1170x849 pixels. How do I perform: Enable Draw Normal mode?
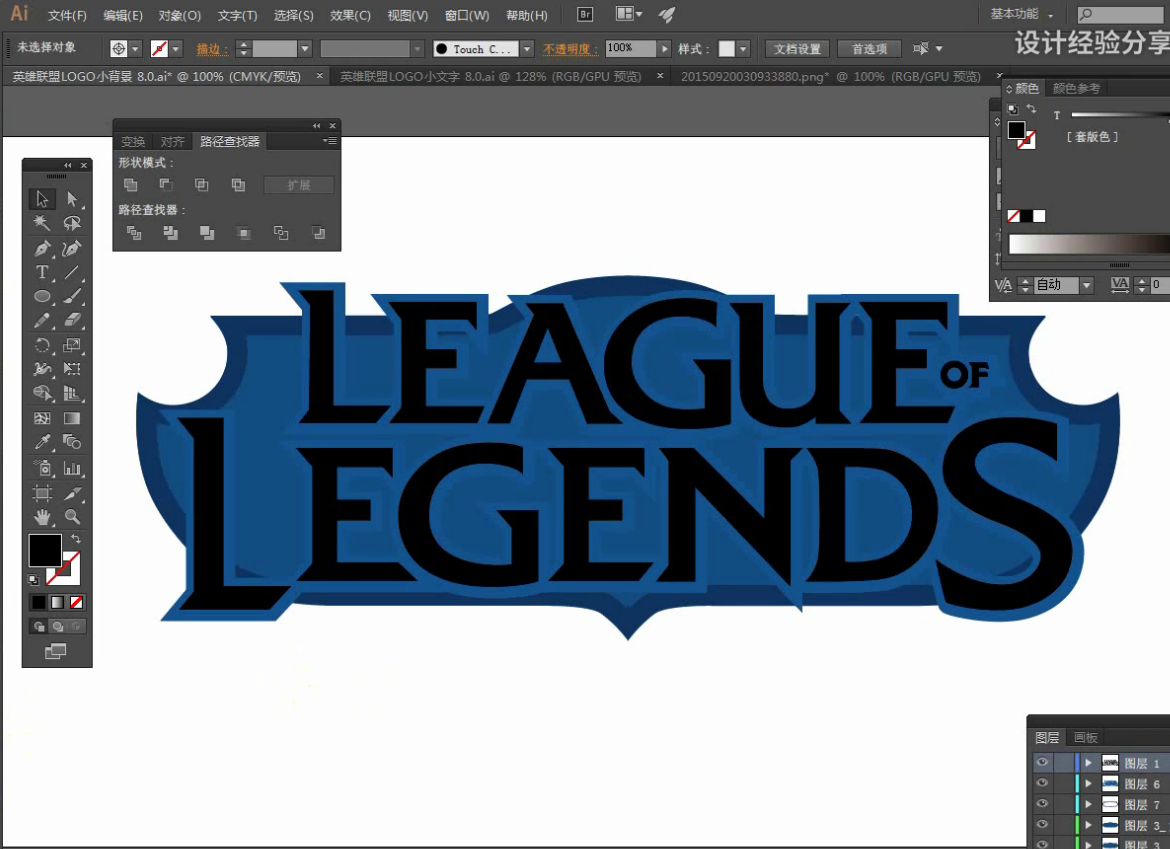point(39,627)
